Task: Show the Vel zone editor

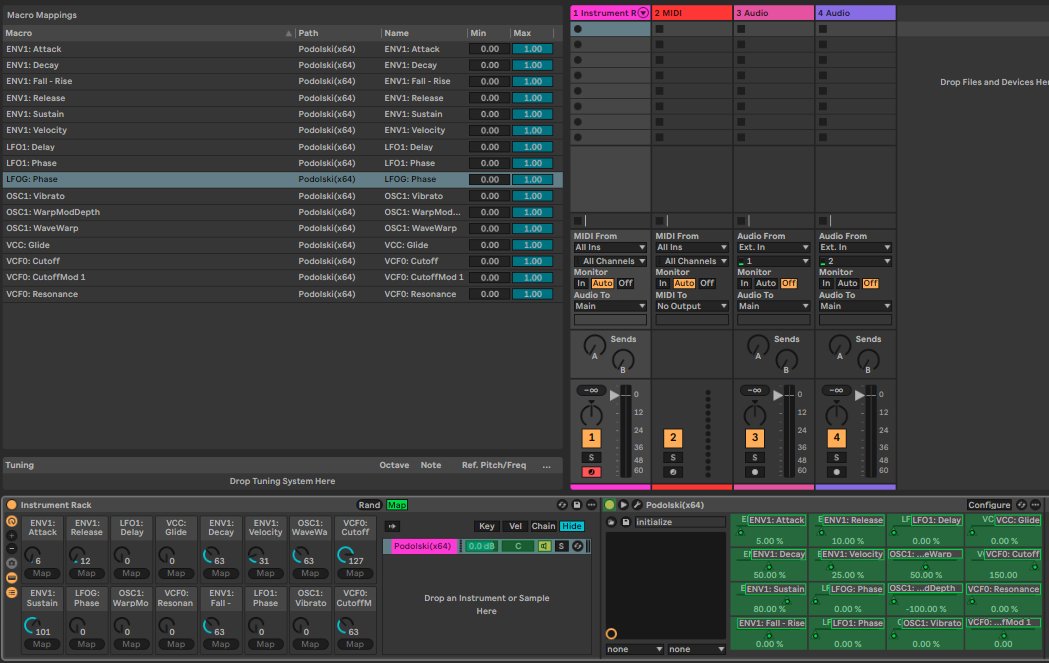Action: (x=515, y=527)
